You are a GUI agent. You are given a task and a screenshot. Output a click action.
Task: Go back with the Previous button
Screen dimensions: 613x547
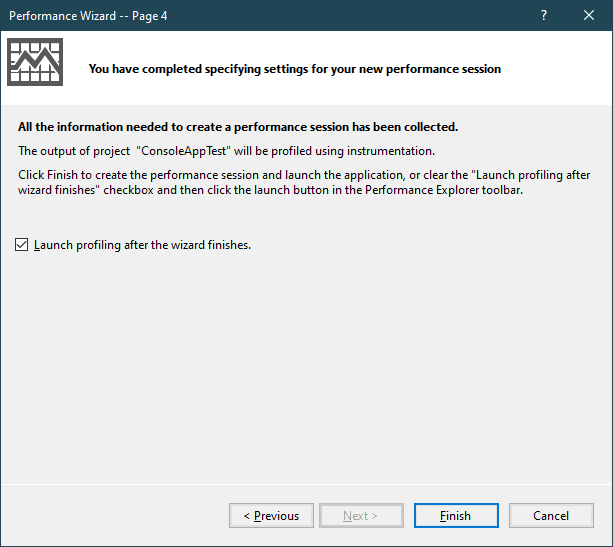[x=271, y=515]
